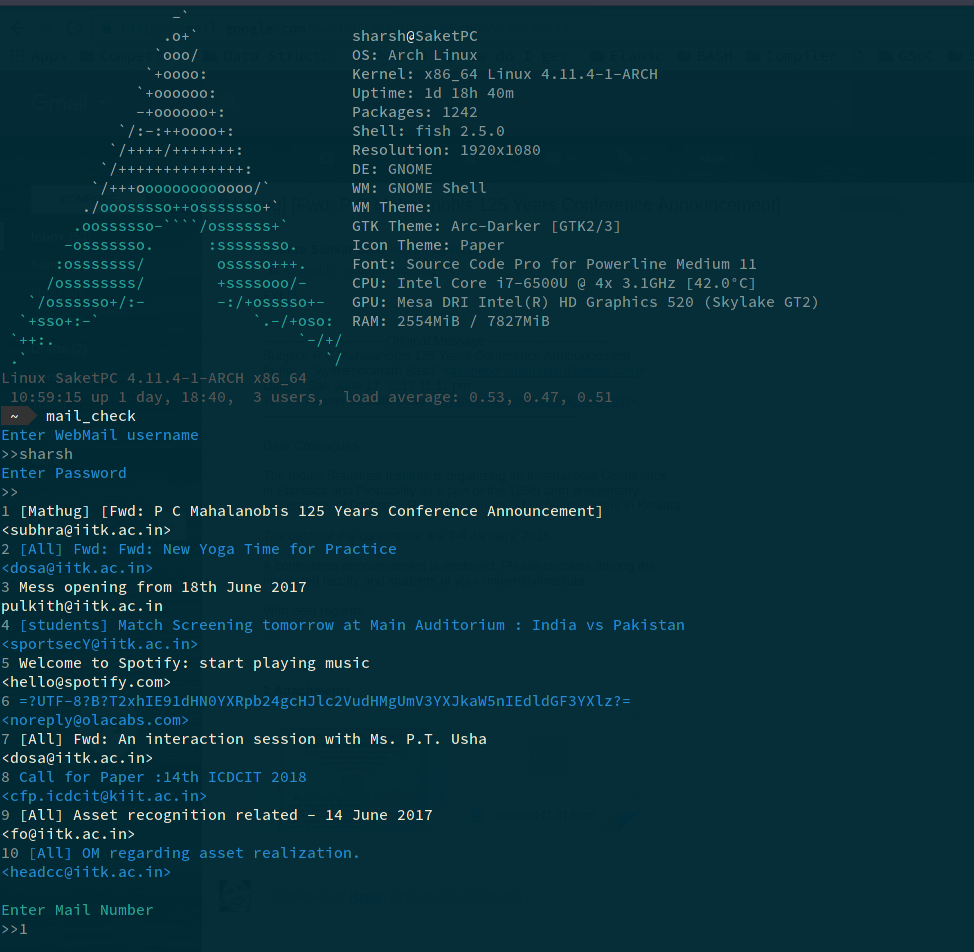Select the 'GTK Theme: Arc-Darker' line
Viewport: 974px width, 952px height.
(x=486, y=226)
